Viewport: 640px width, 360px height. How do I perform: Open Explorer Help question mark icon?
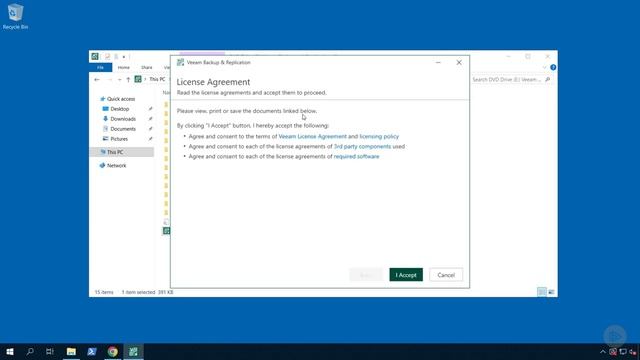pos(553,67)
